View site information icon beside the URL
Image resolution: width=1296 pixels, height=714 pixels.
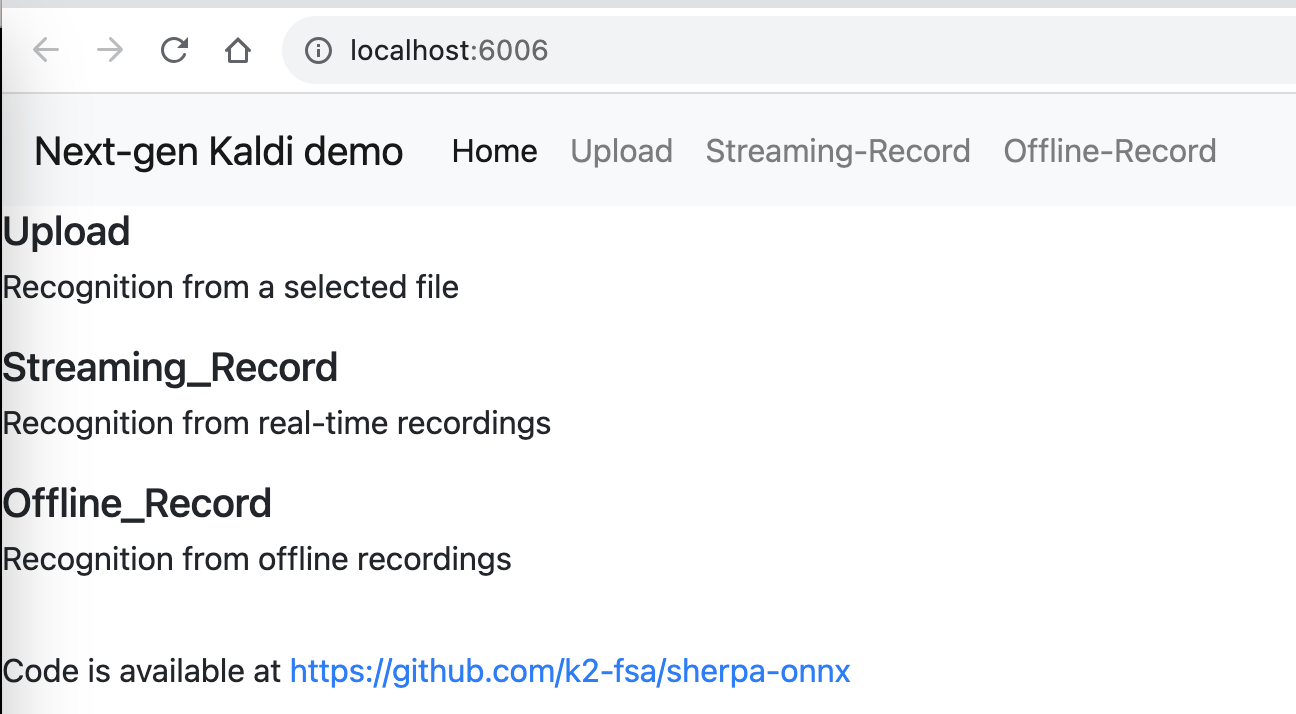click(x=318, y=50)
